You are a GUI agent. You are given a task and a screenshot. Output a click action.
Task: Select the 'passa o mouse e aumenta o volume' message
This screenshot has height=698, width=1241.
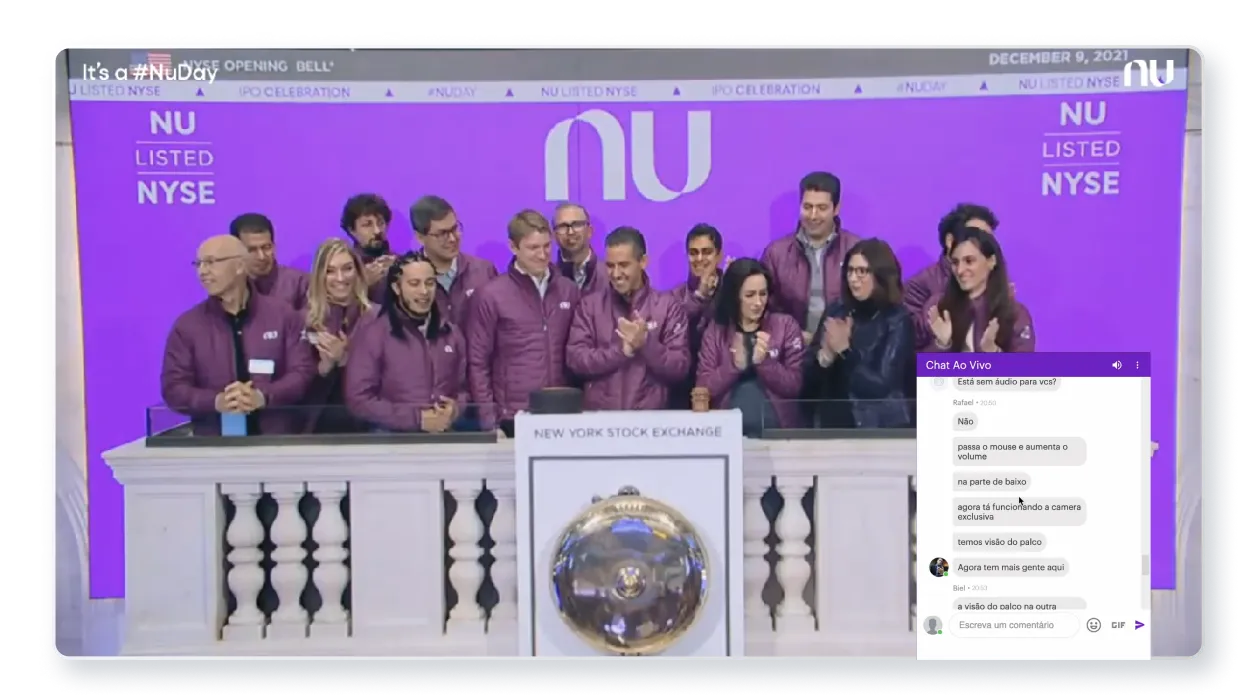pos(1019,451)
